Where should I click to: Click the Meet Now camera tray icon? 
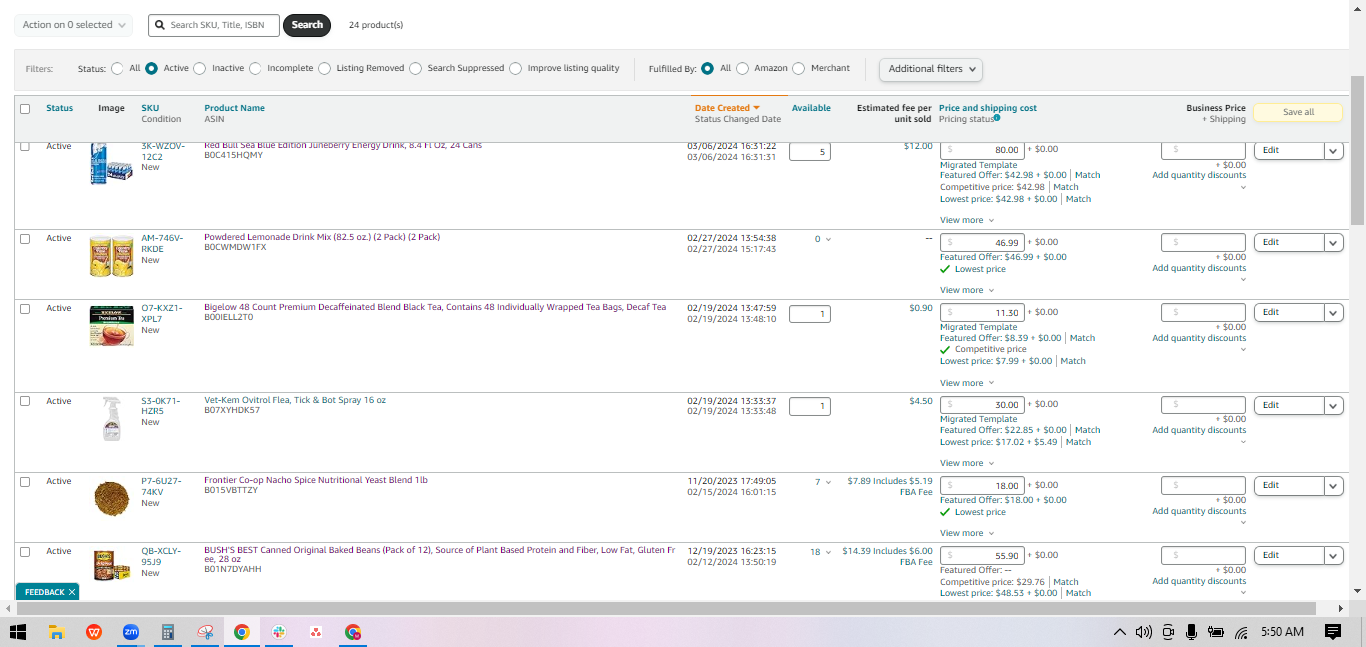(x=1167, y=632)
